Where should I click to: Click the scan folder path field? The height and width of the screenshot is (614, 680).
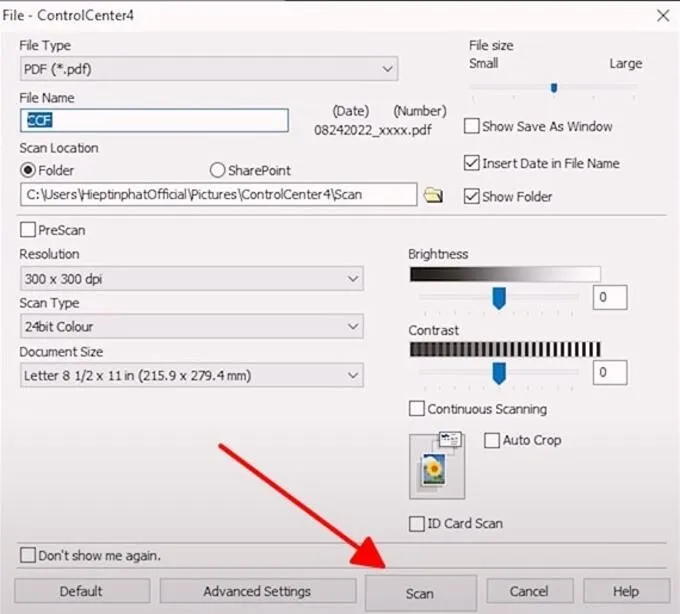[x=219, y=194]
